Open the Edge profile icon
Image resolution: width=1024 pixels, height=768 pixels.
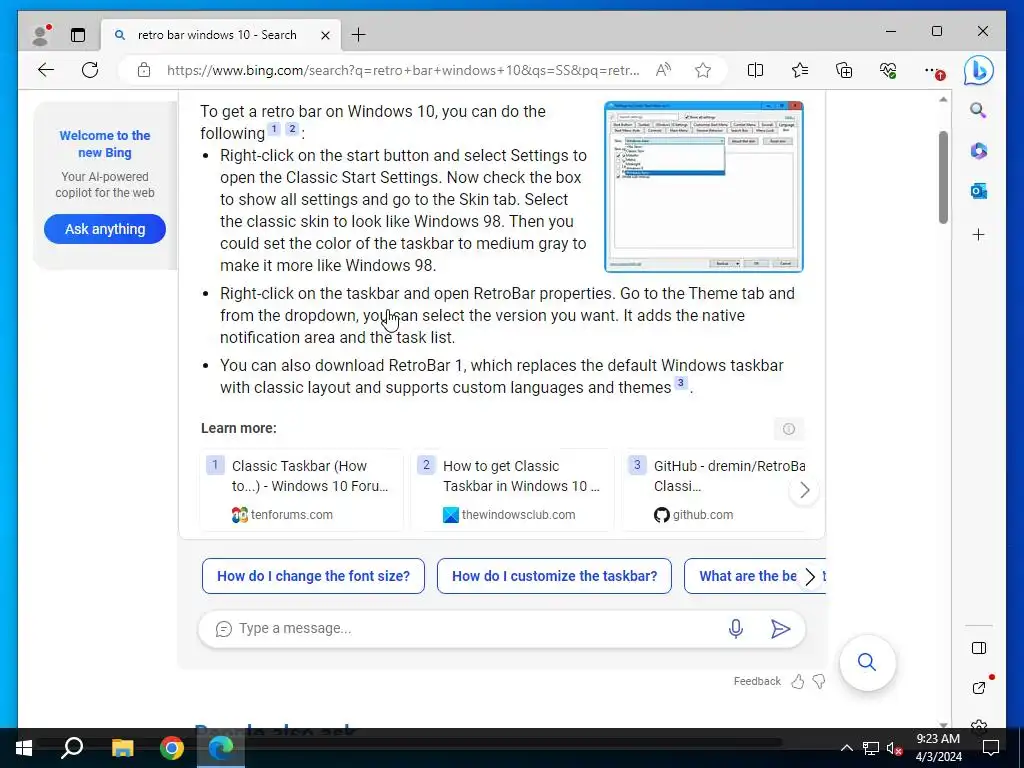pos(41,35)
